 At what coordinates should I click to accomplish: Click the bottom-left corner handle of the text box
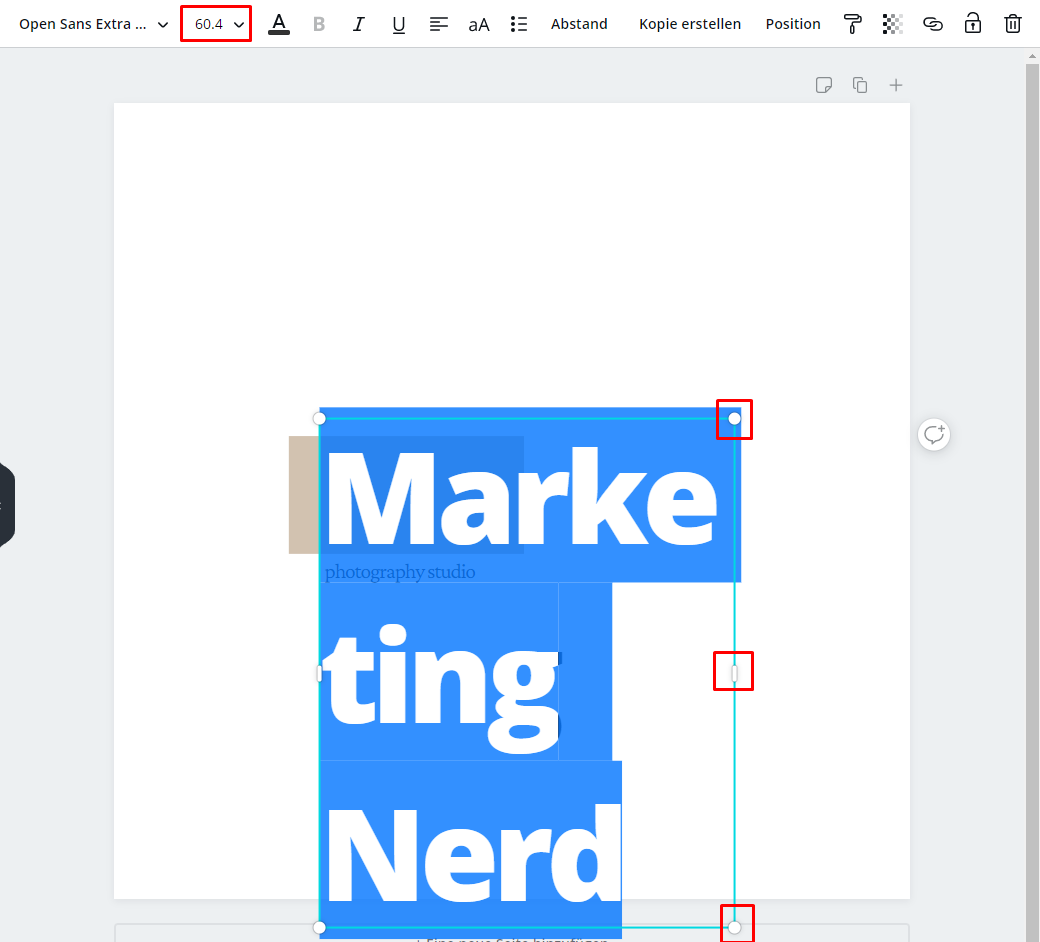click(319, 927)
